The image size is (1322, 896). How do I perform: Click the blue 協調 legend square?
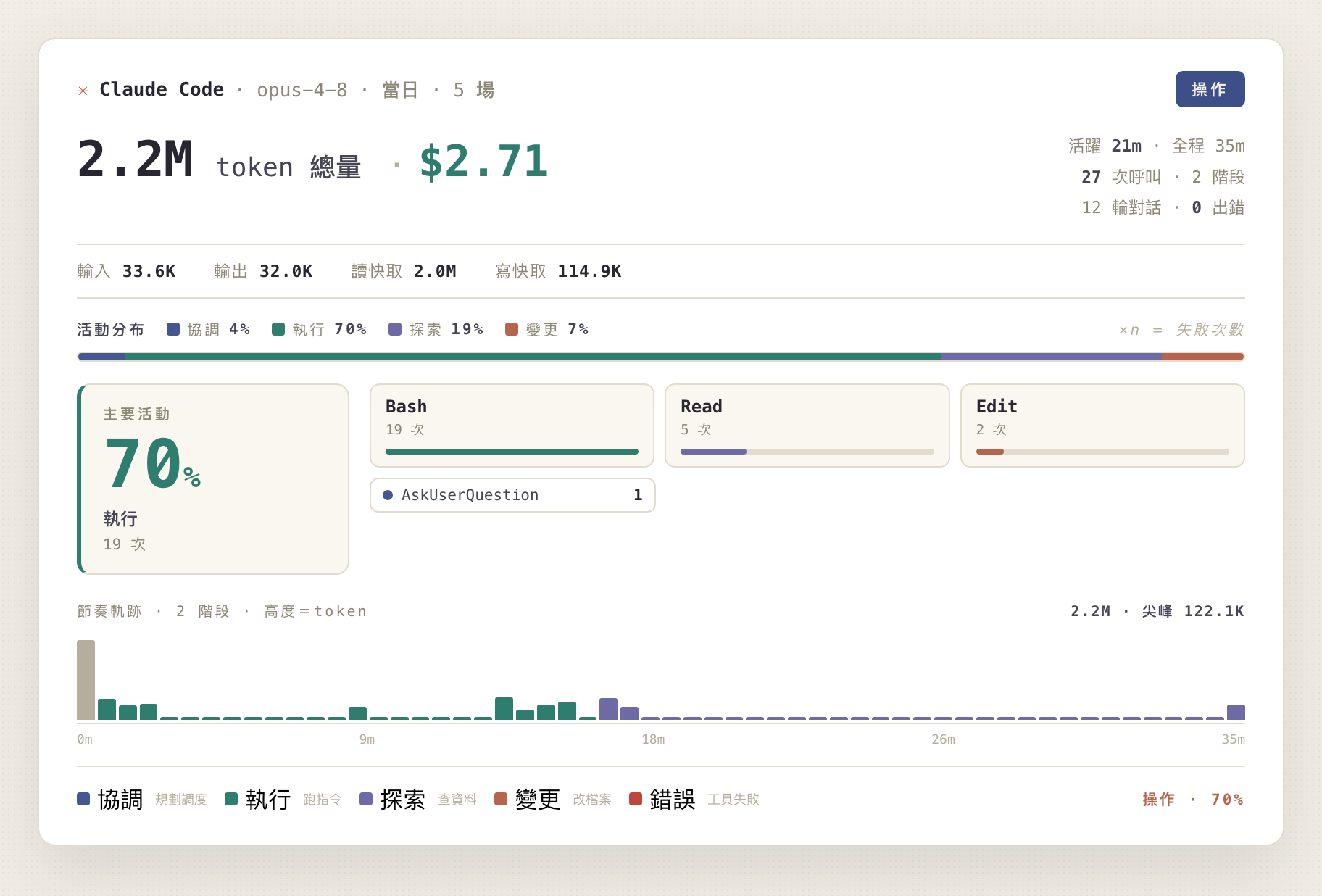point(173,329)
